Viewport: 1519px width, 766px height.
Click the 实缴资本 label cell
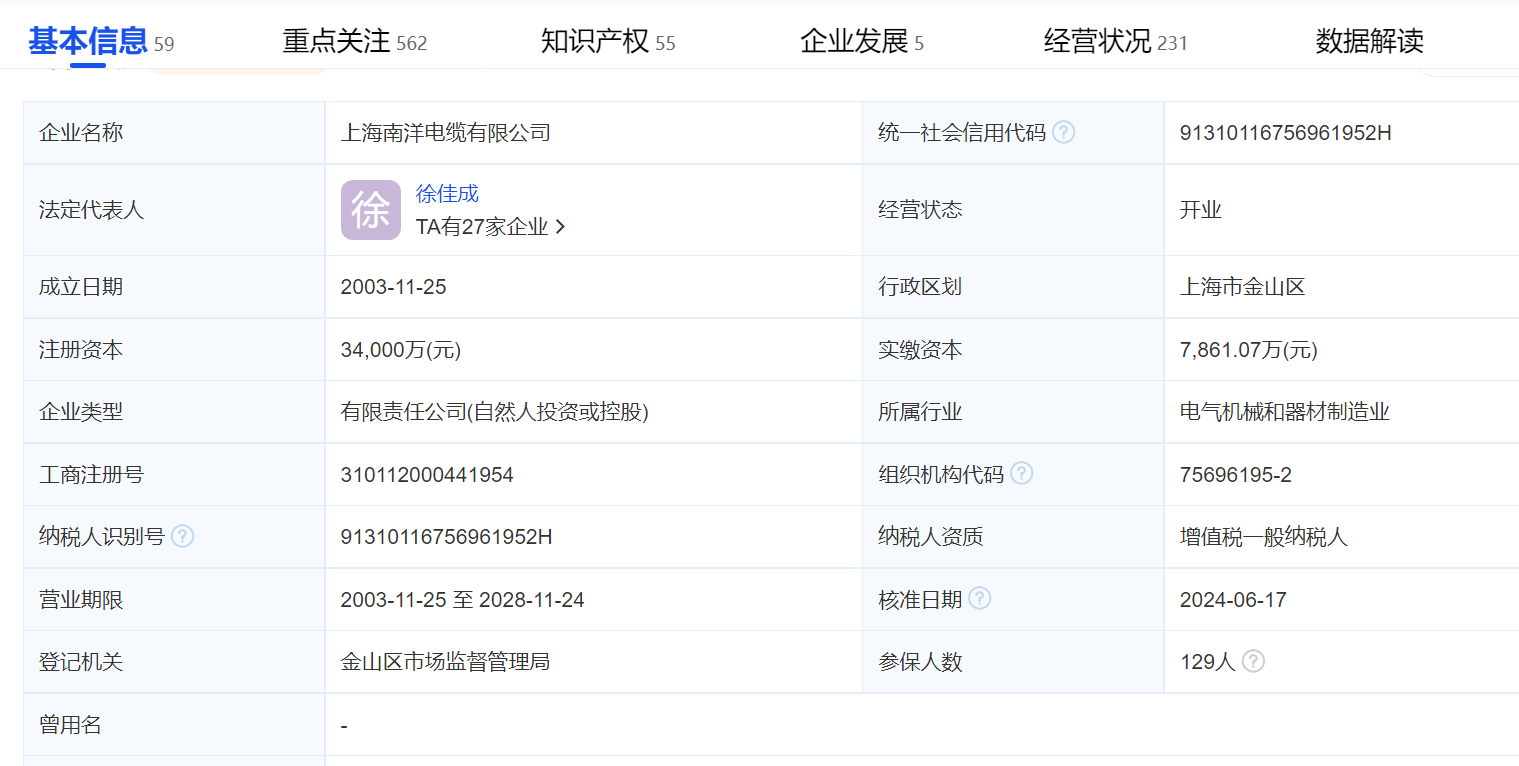[1013, 350]
